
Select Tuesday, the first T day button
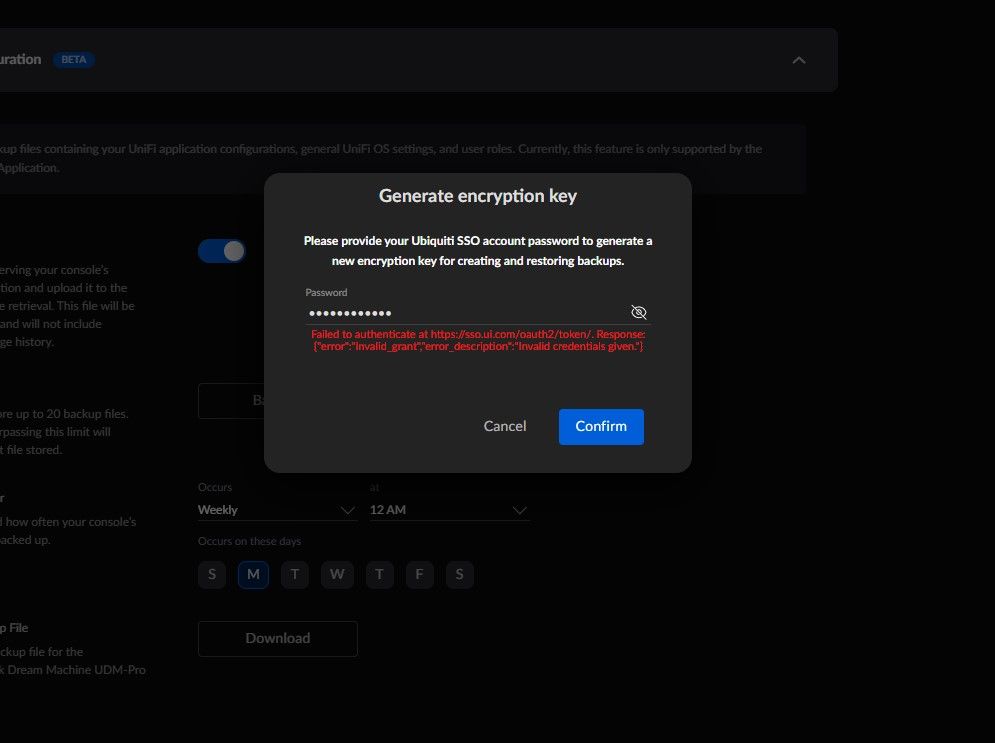pos(295,574)
